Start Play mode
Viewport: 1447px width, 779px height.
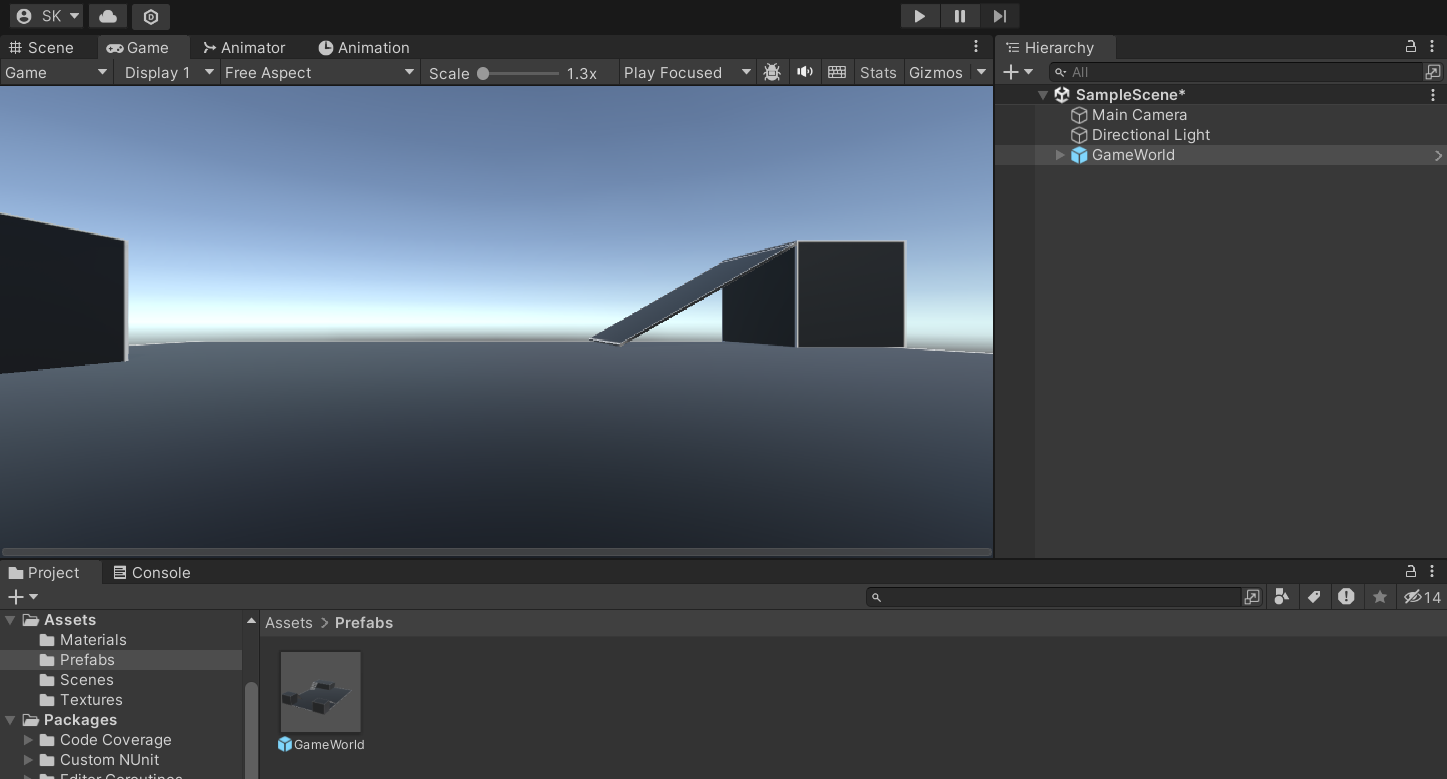[x=919, y=16]
